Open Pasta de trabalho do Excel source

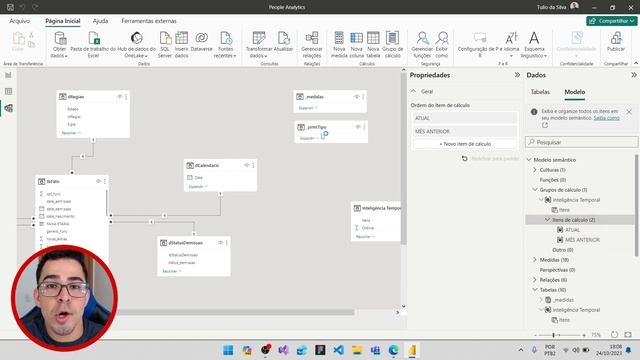pyautogui.click(x=93, y=44)
